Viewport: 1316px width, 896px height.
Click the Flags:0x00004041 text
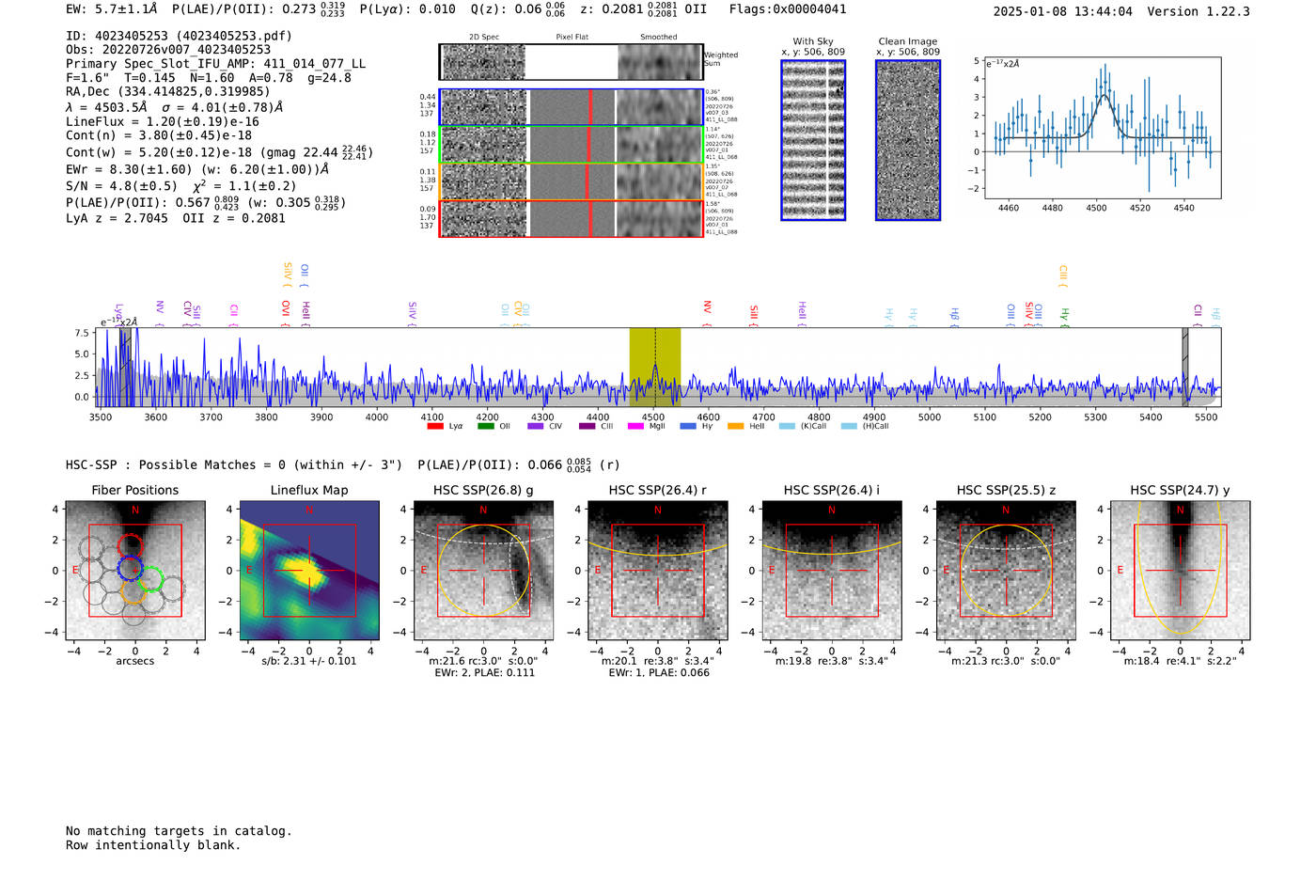coord(788,9)
